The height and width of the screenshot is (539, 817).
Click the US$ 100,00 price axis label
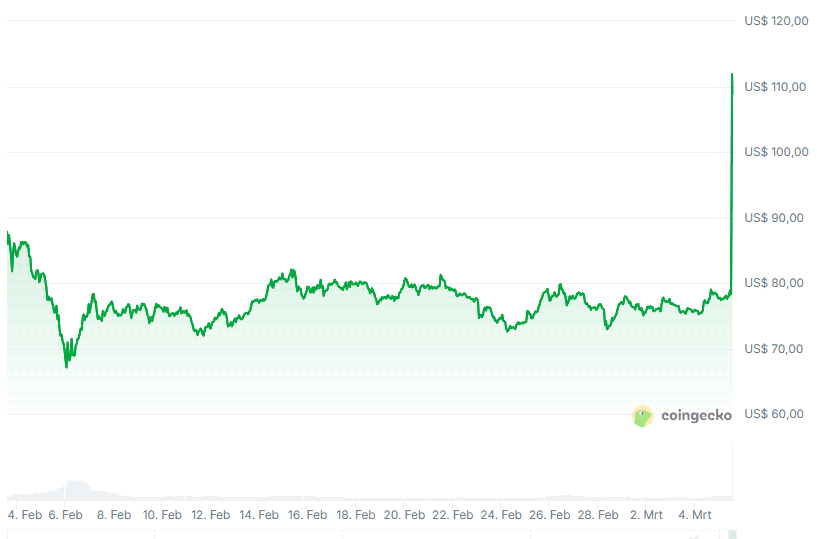pyautogui.click(x=775, y=152)
